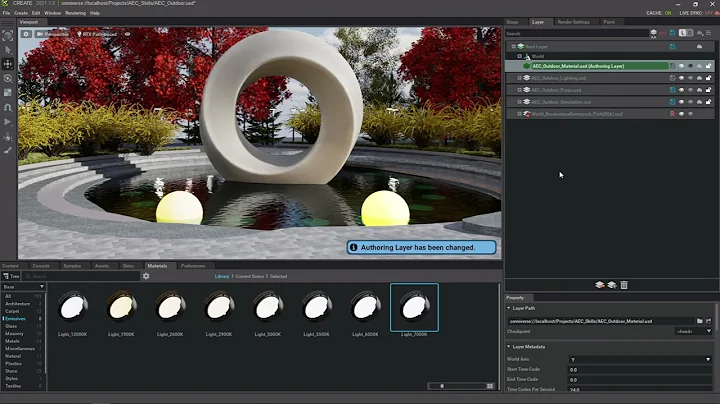The height and width of the screenshot is (404, 720).
Task: Click the Selected filter link
Action: [278, 276]
